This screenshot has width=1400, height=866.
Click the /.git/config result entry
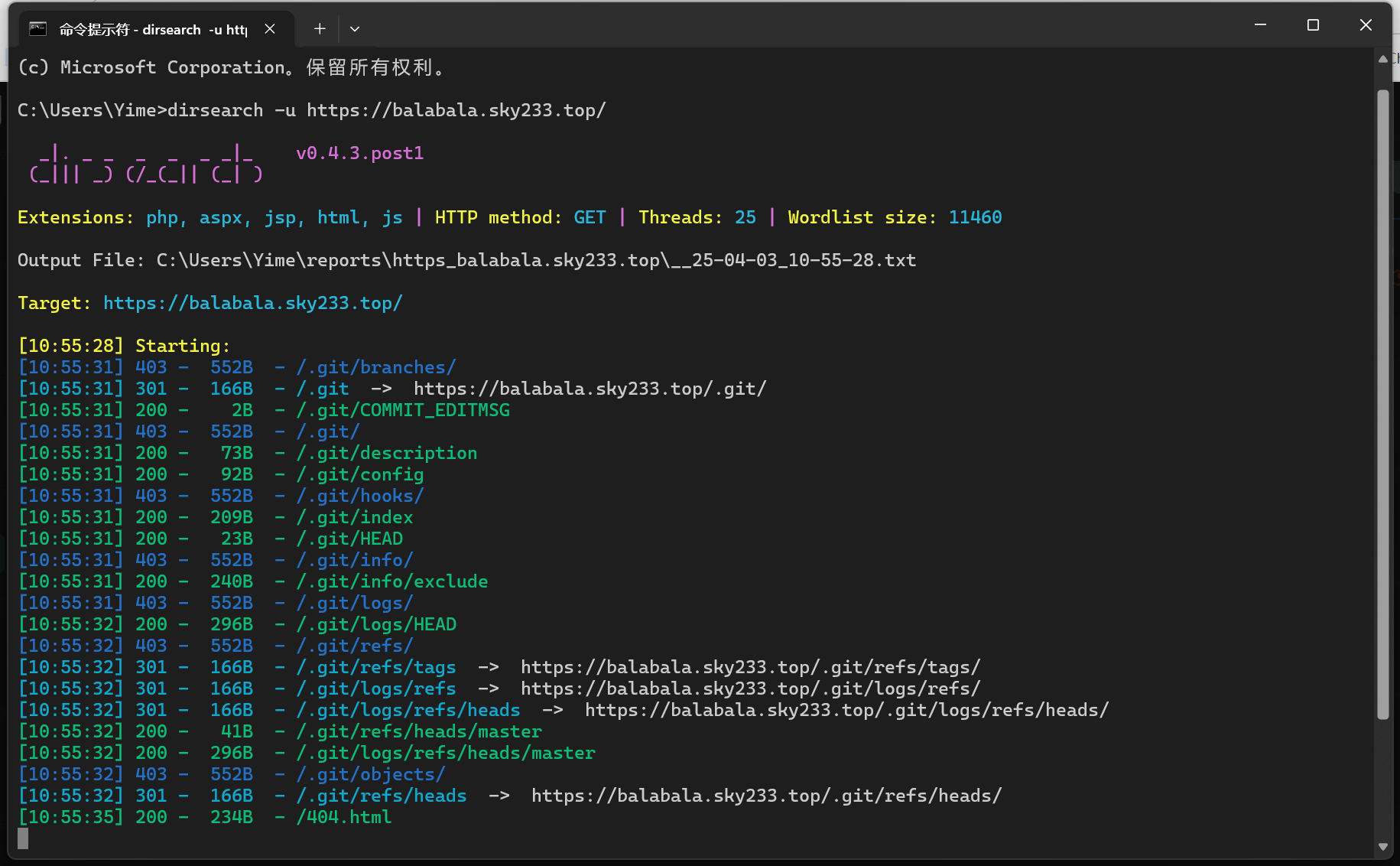pyautogui.click(x=360, y=474)
